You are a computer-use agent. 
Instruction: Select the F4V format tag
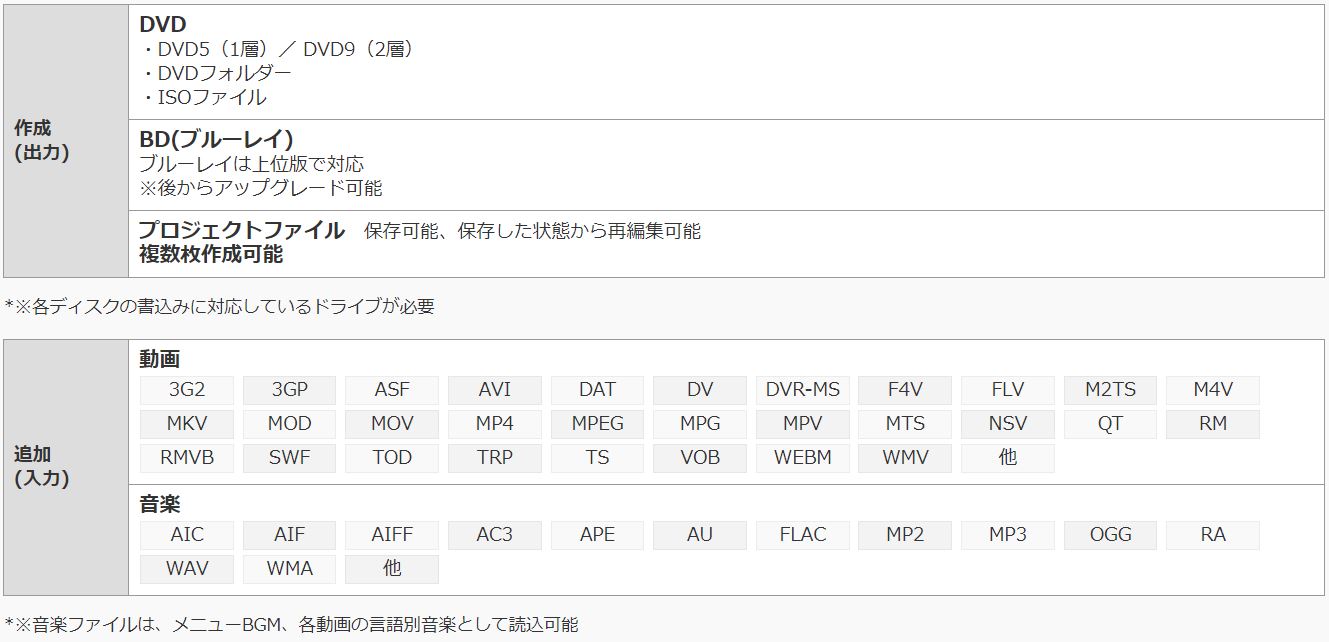[x=905, y=390]
